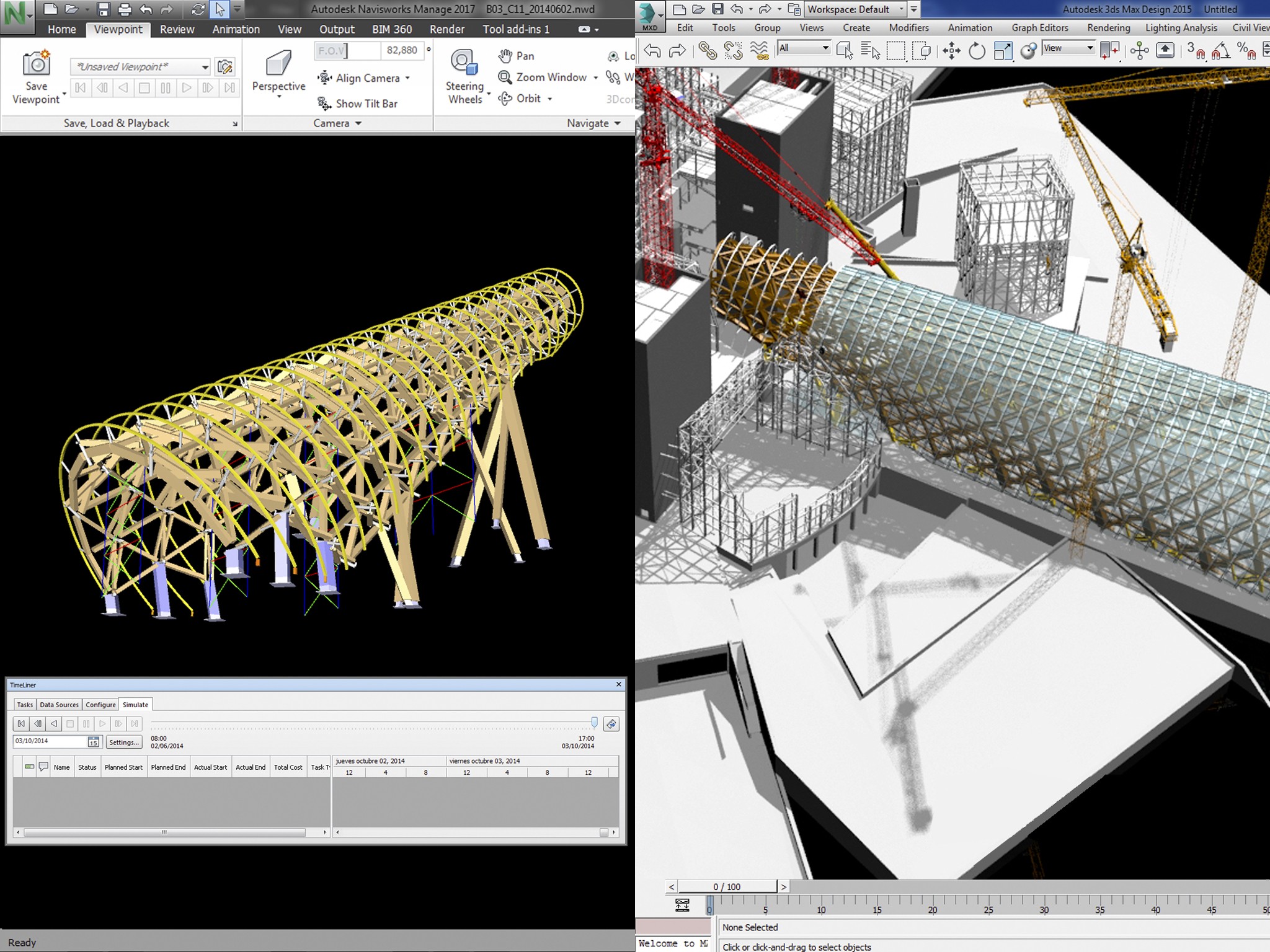Screen dimensions: 1270x952
Task: Click Select and Move tool in 3ds Max
Action: point(951,50)
